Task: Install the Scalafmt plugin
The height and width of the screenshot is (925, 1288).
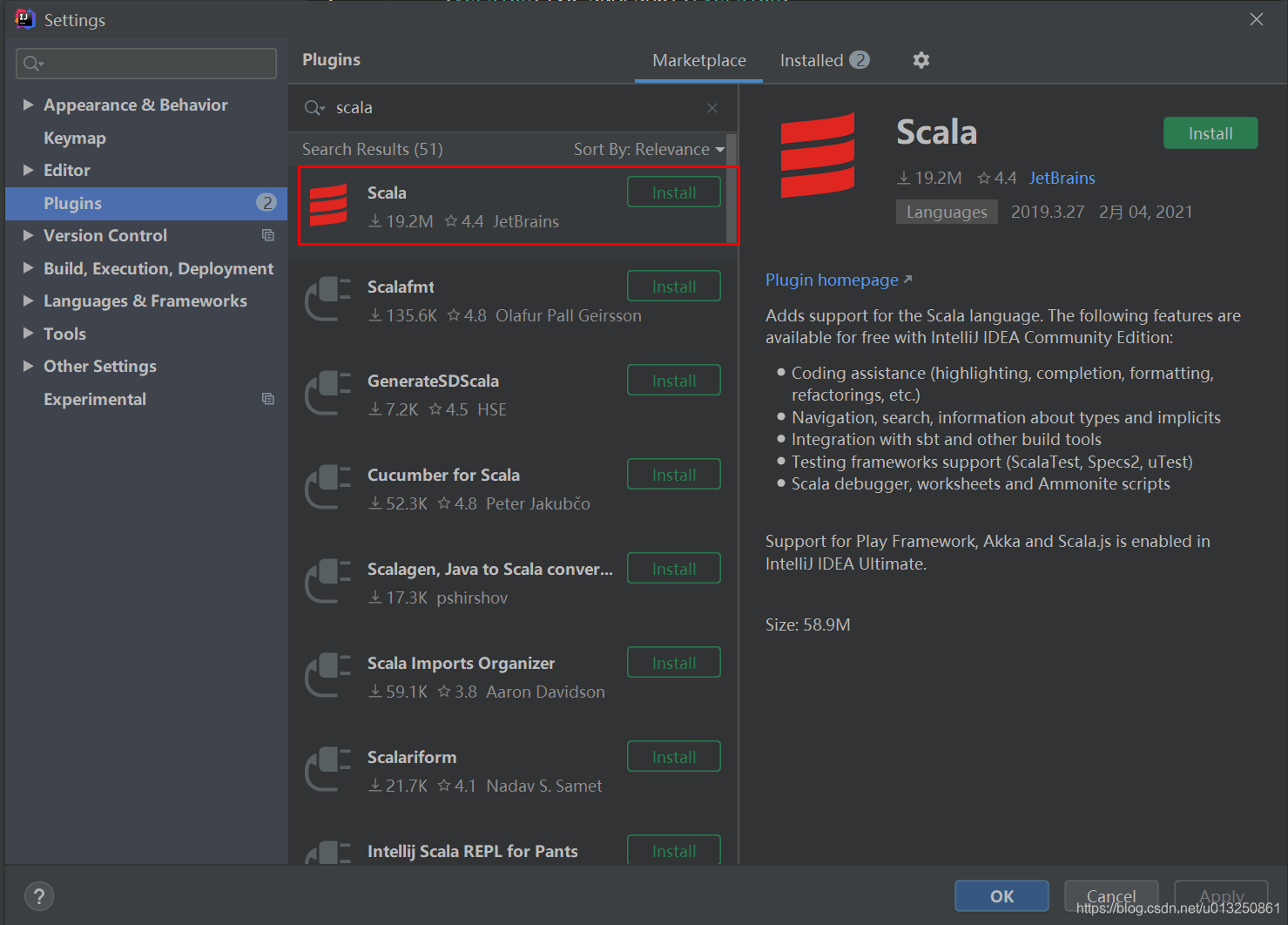Action: [674, 287]
